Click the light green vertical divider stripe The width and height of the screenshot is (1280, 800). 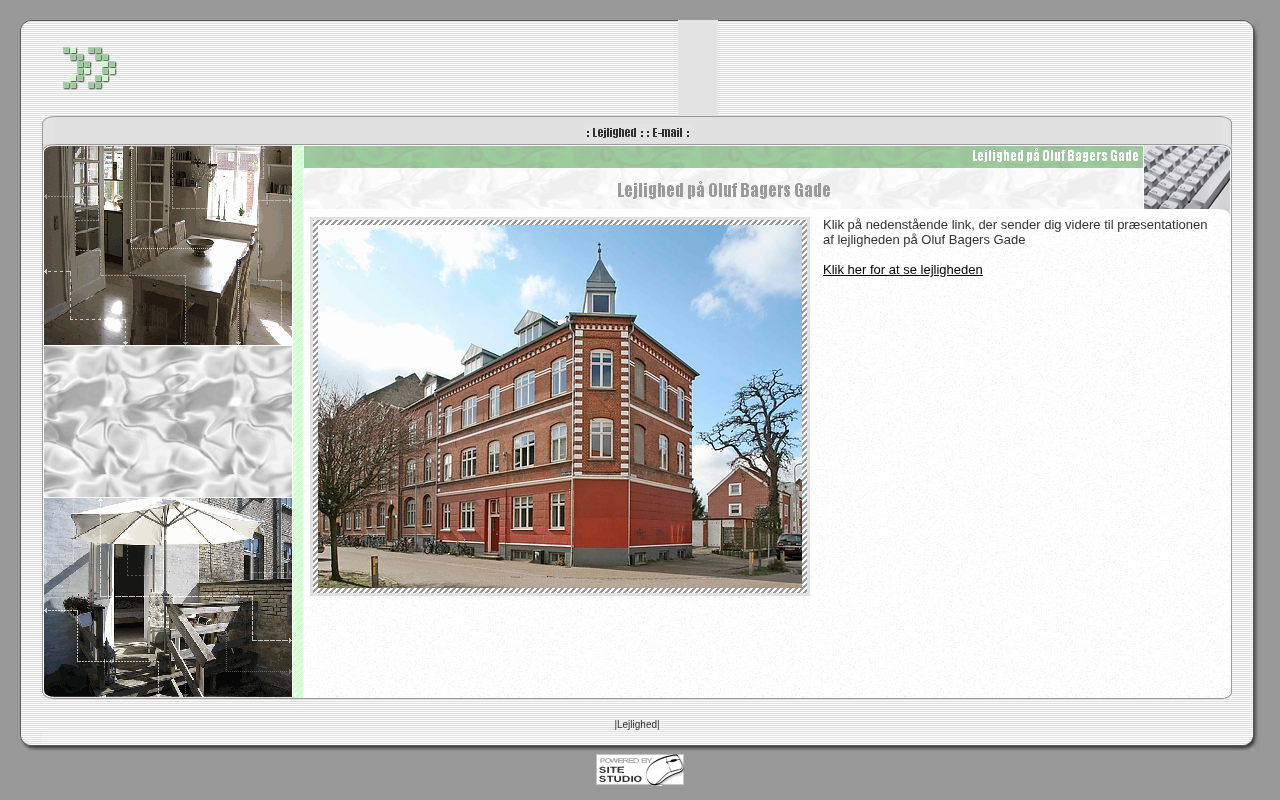click(x=297, y=422)
